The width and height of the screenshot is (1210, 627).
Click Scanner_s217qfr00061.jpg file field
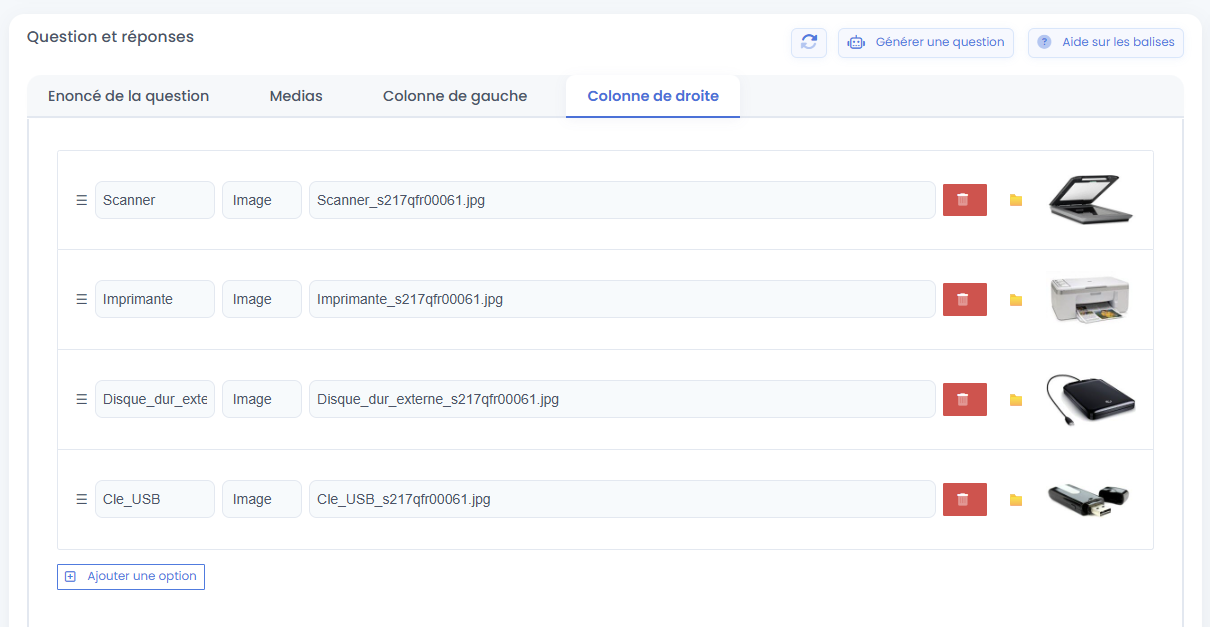[x=622, y=200]
